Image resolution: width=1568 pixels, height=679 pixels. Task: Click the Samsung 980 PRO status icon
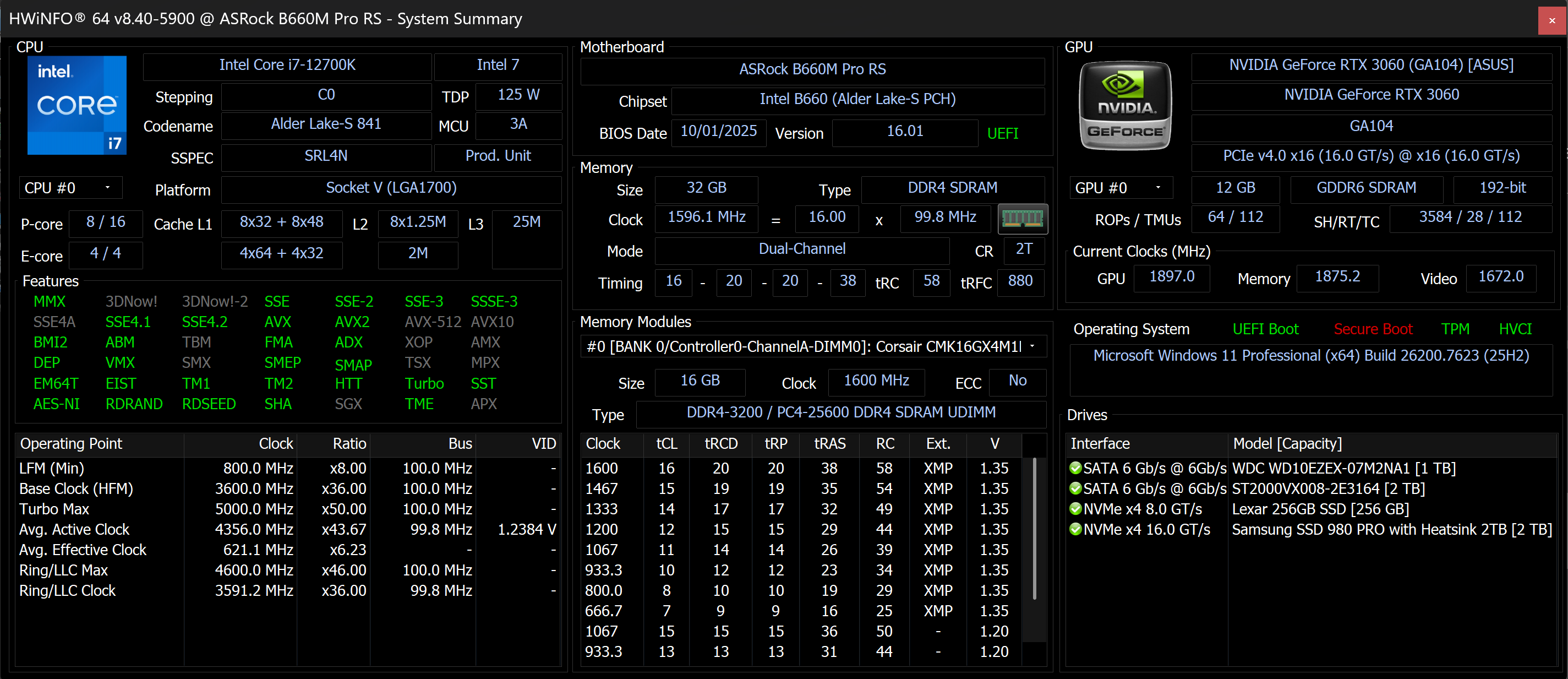coord(1075,529)
